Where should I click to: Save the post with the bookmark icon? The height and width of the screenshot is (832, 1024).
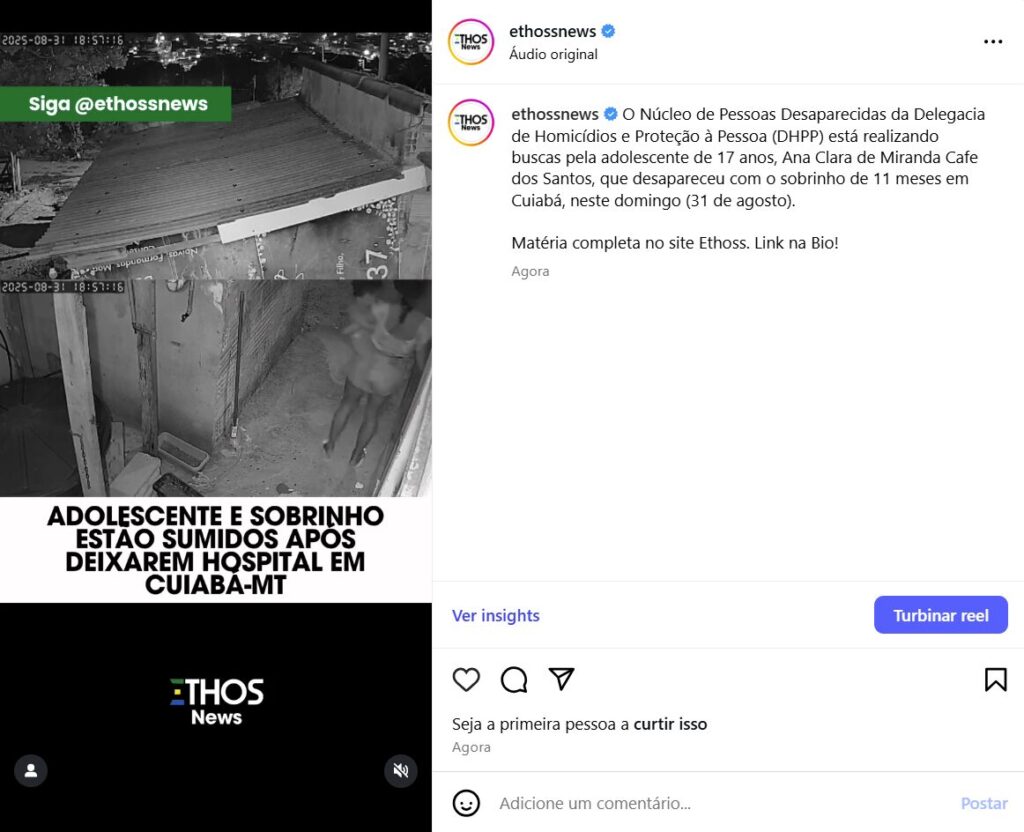(x=995, y=679)
